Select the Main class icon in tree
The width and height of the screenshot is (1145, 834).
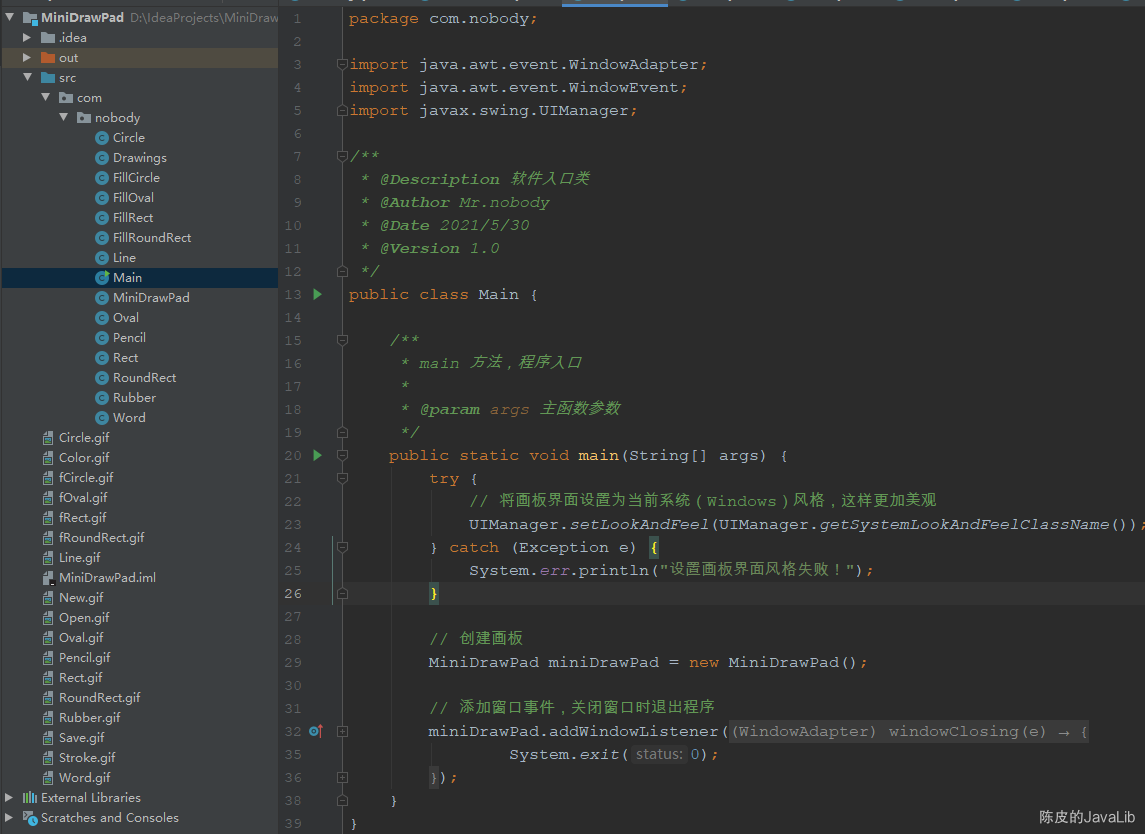(x=102, y=278)
